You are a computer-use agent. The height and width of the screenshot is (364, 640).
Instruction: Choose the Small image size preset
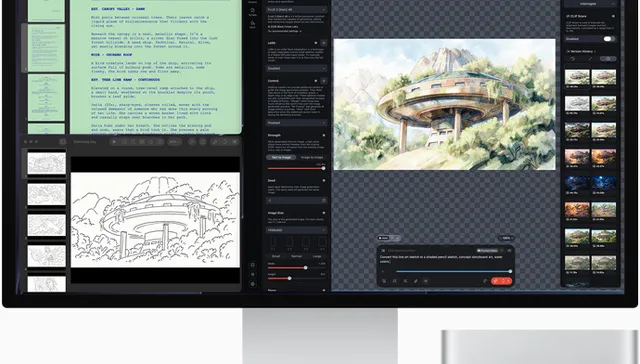point(276,256)
